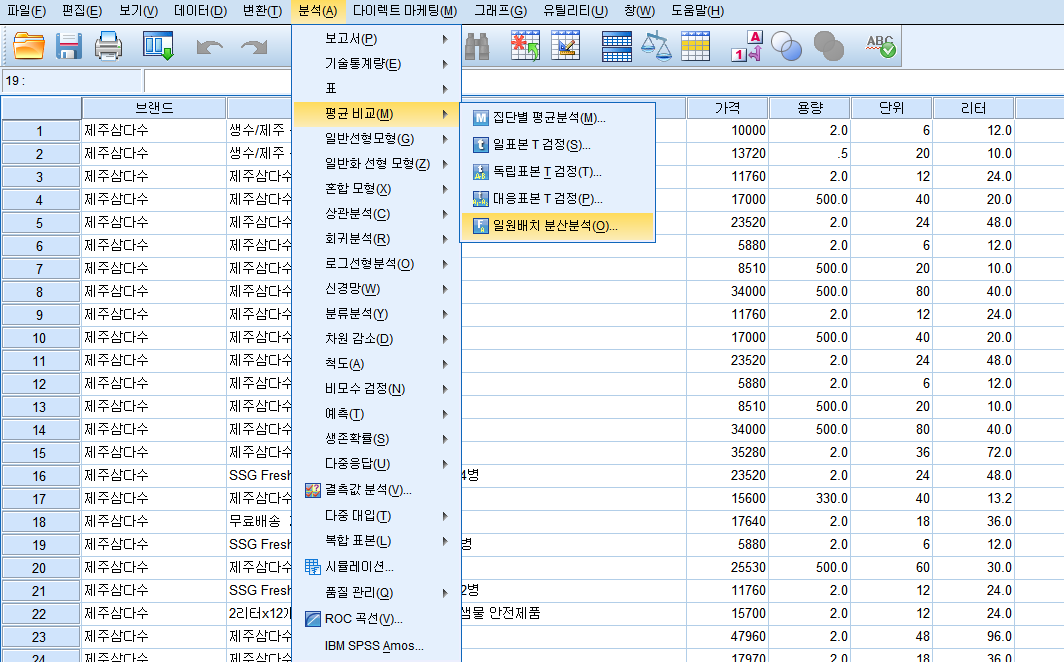Click the 리터 cell with value 13.2

pos(974,499)
